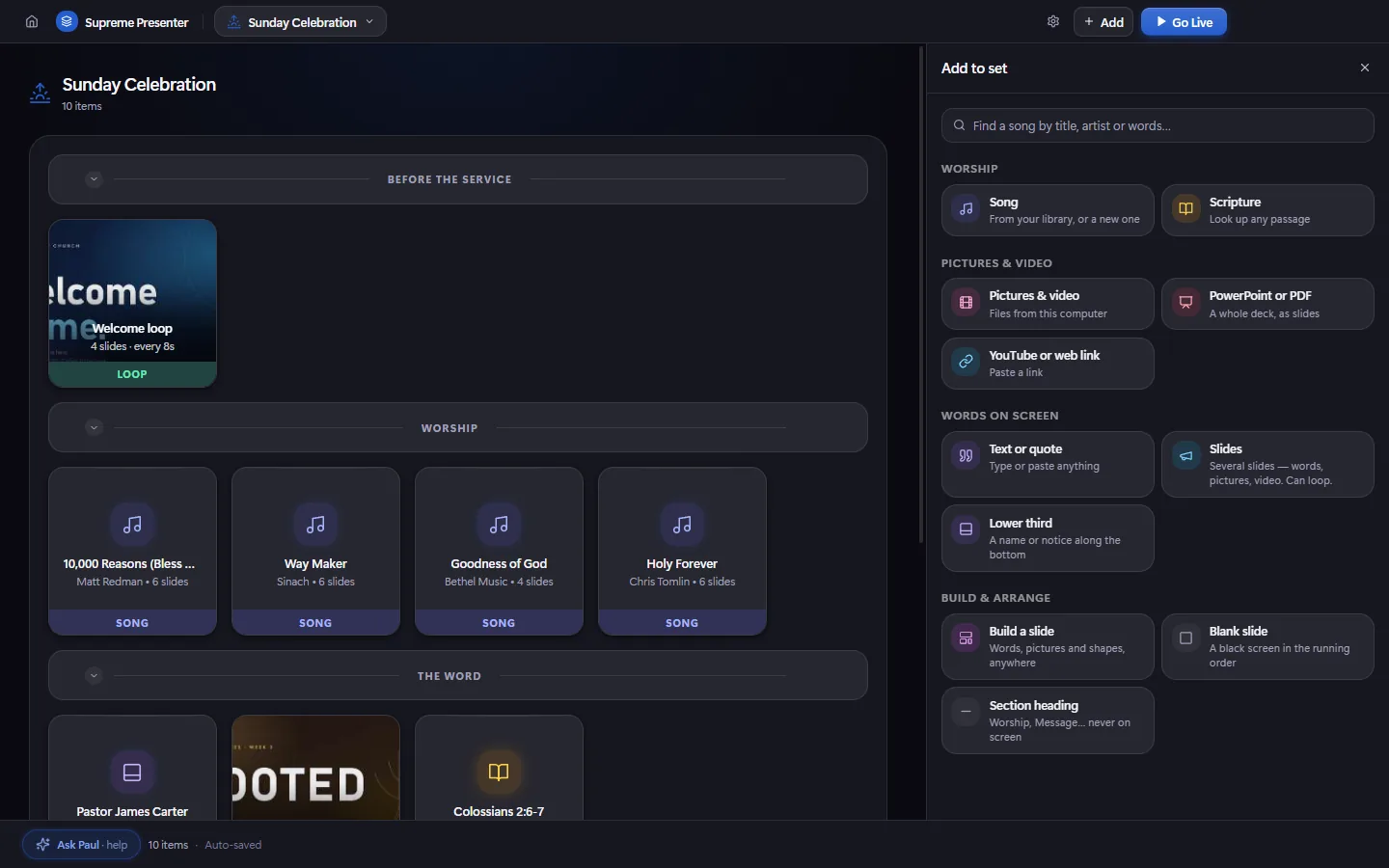Collapse the Before the Service section

point(94,179)
